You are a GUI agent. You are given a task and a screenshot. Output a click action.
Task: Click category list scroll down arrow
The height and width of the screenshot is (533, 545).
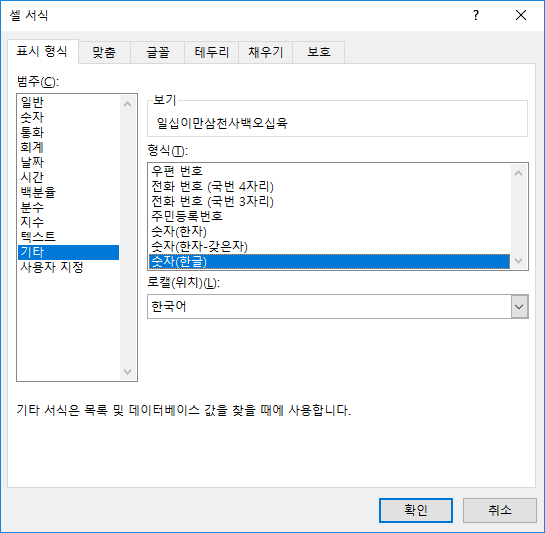(128, 372)
